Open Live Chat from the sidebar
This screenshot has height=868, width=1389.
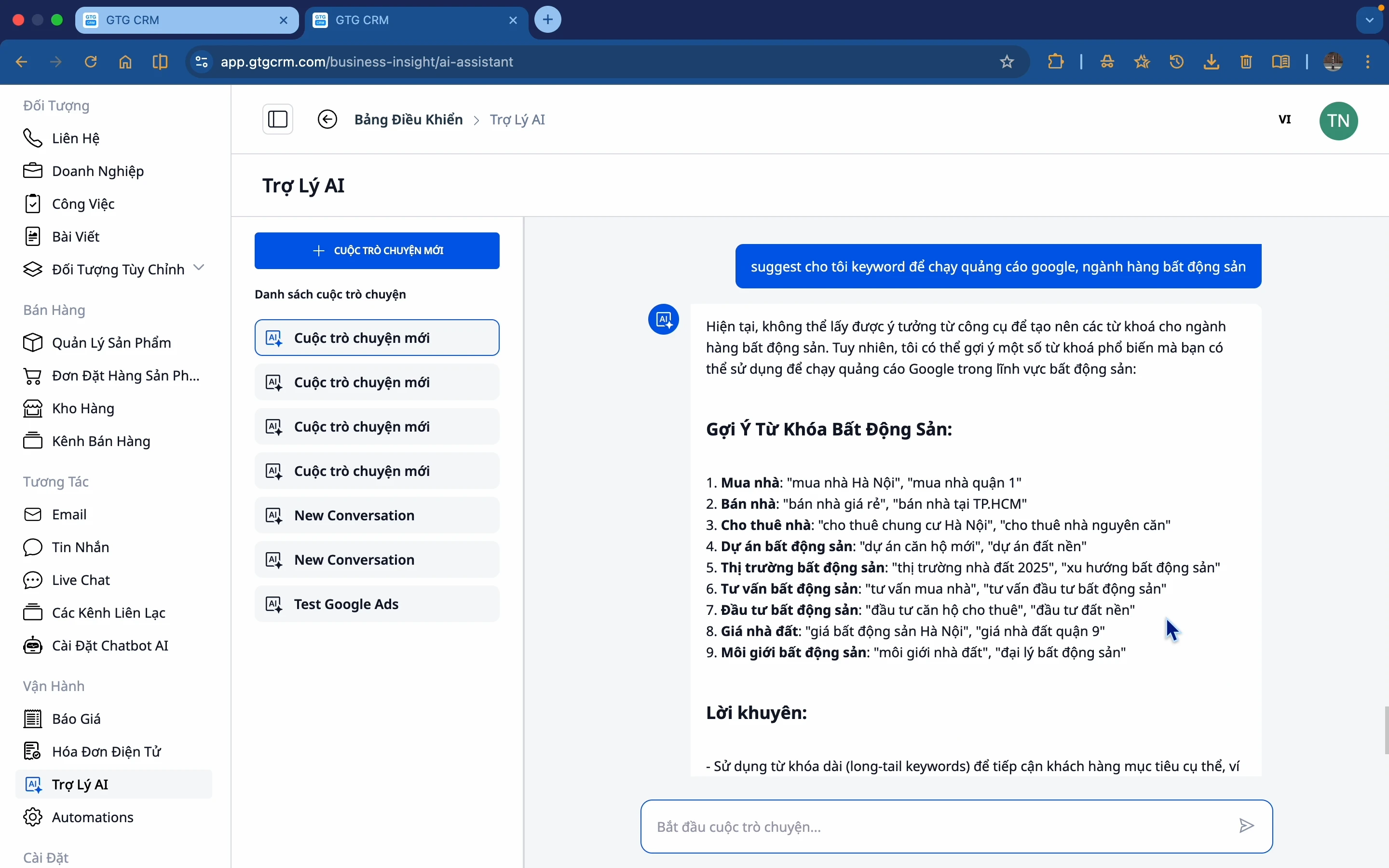coord(81,580)
